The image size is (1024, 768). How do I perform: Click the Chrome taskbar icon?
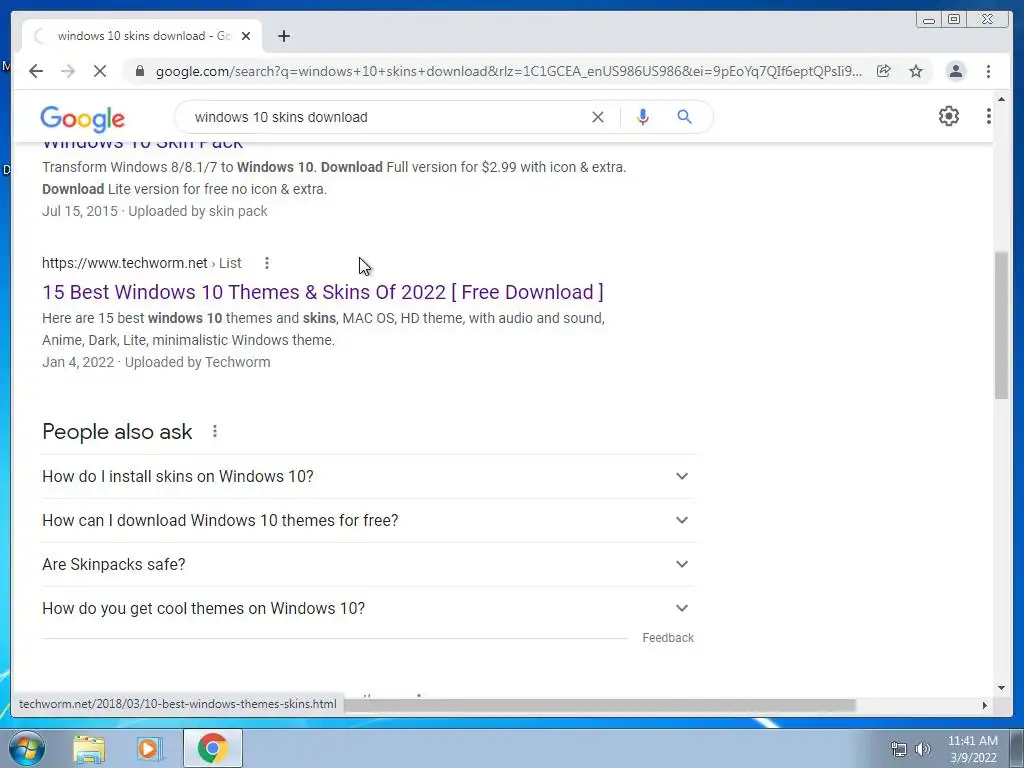[212, 748]
